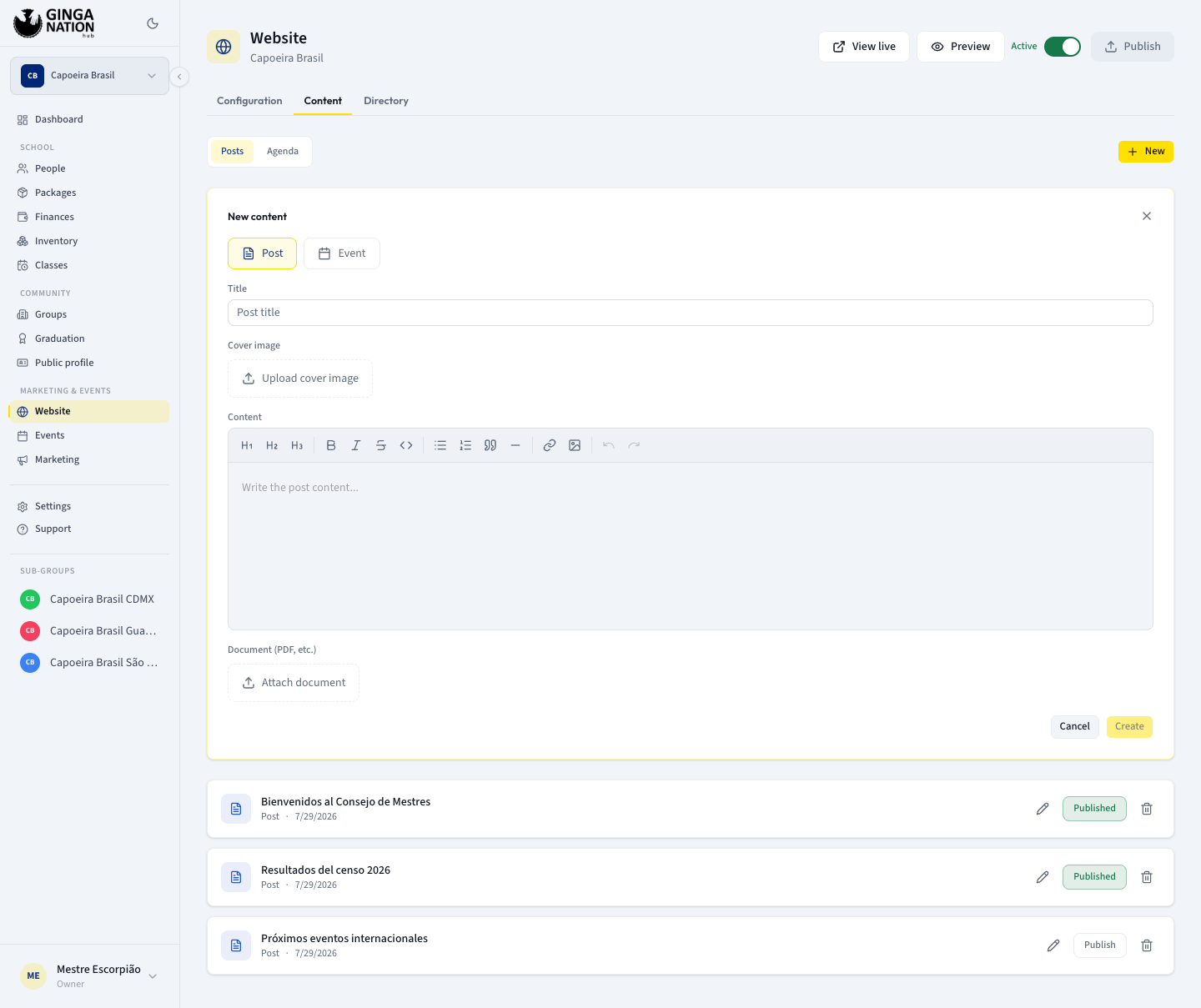
Task: Open Groups in Community
Action: point(89,314)
